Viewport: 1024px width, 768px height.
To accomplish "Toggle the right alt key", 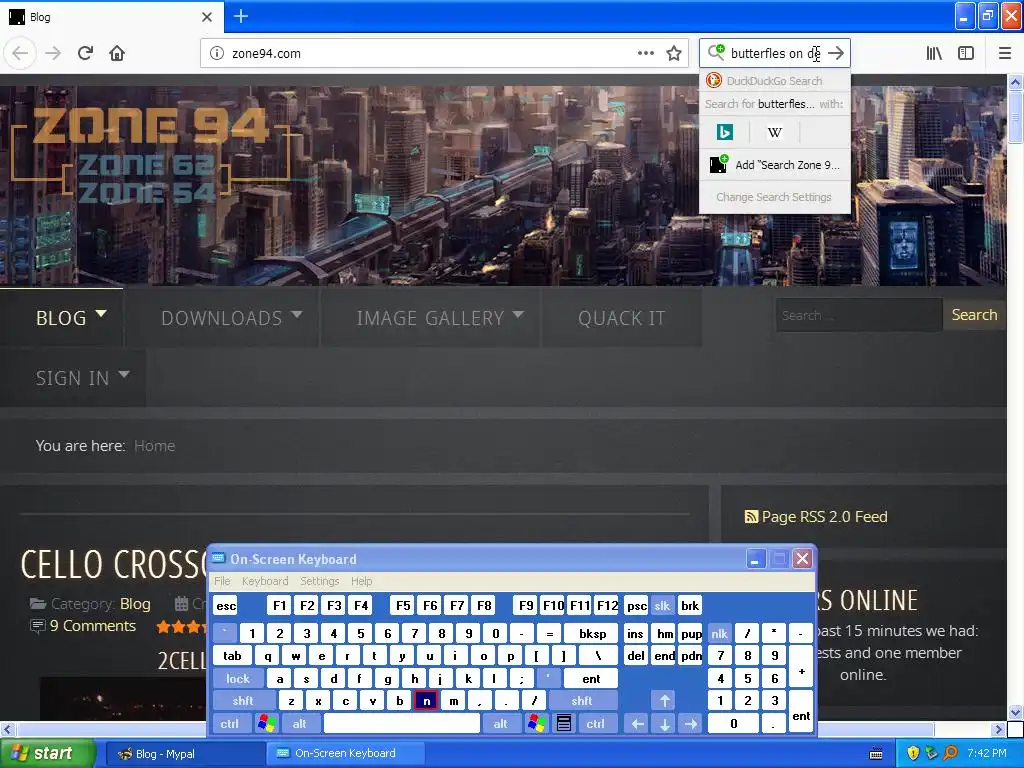I will click(500, 724).
